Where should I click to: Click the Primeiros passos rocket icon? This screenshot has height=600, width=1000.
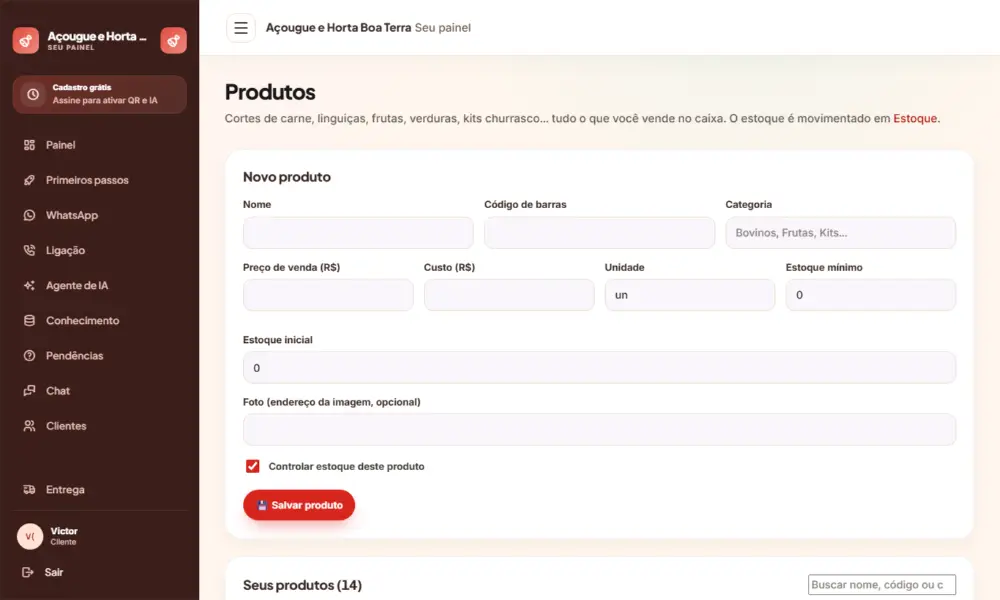pyautogui.click(x=29, y=180)
